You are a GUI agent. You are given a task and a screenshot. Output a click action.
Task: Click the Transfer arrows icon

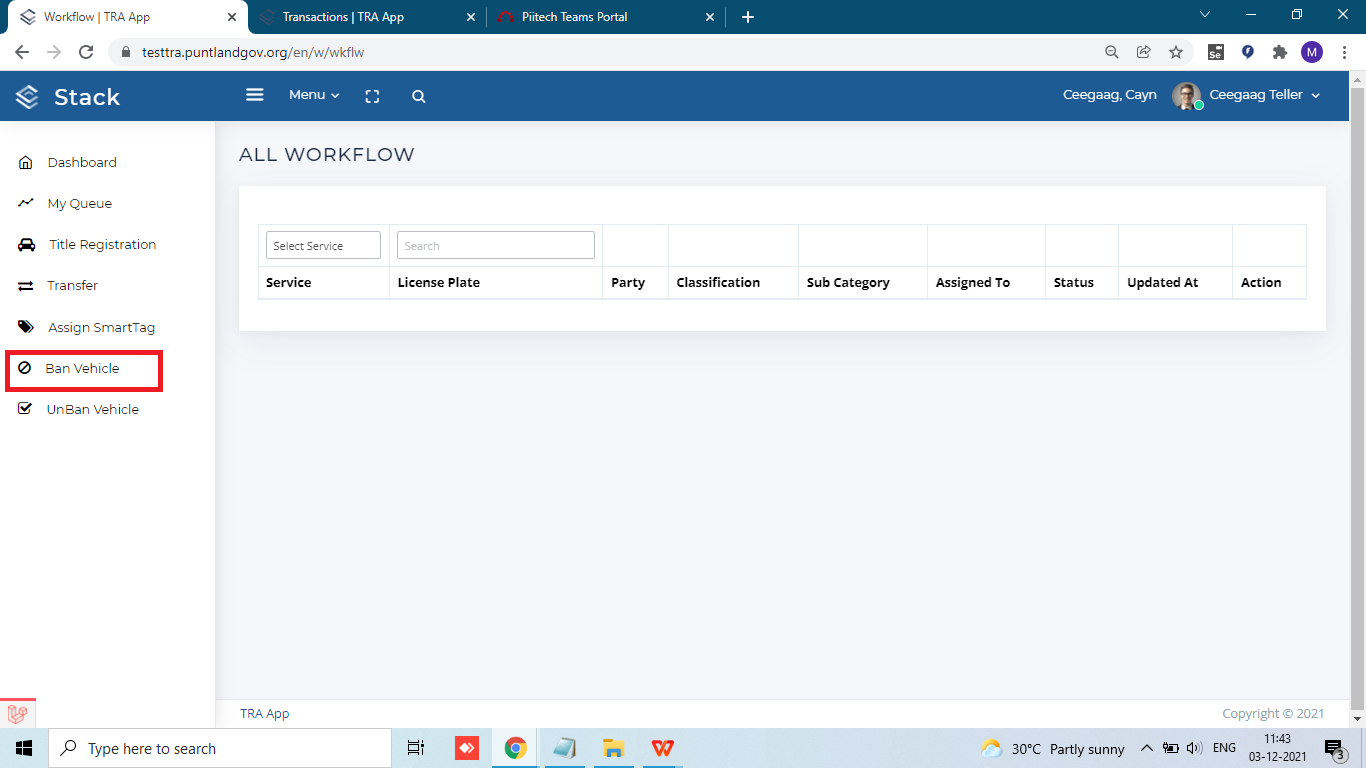point(26,286)
